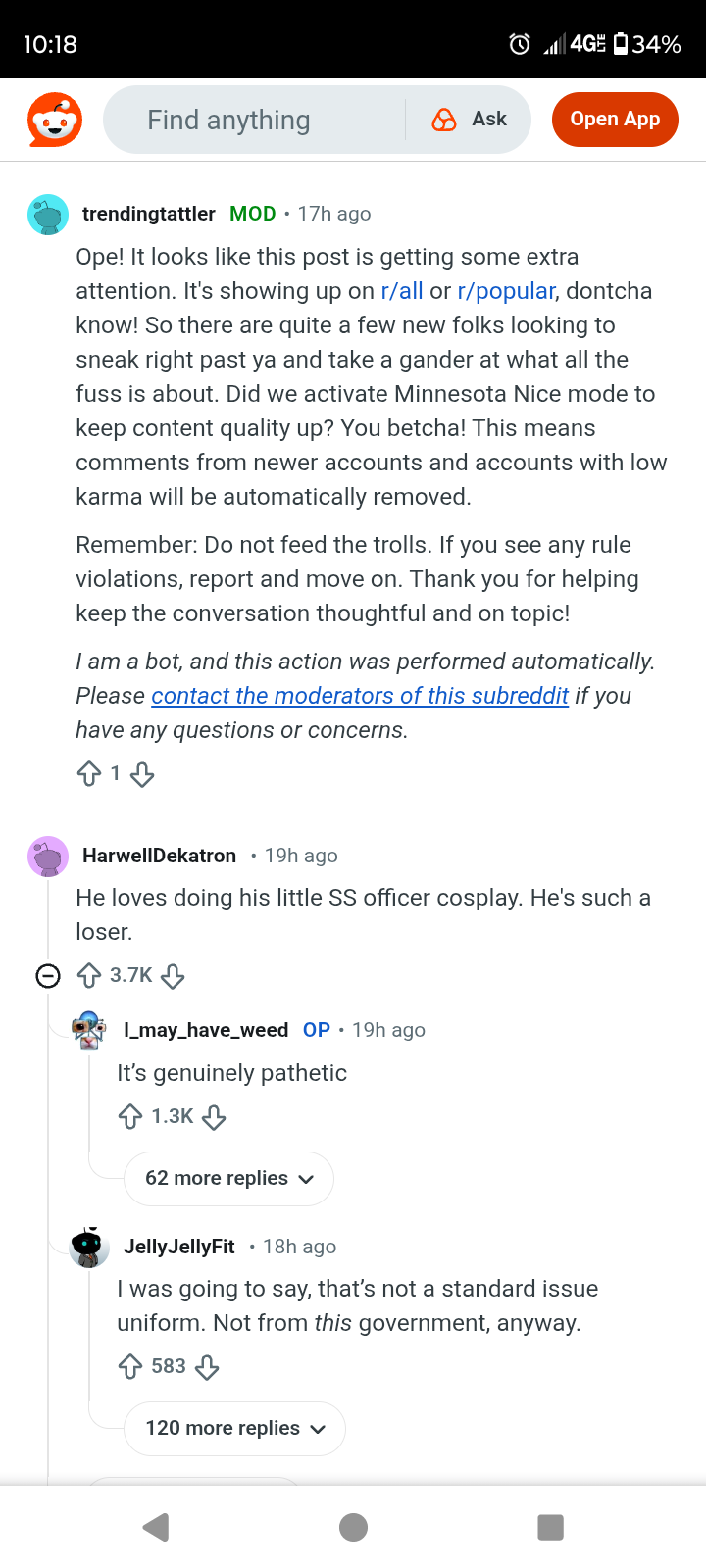Tap the Reddit logo icon

55,120
